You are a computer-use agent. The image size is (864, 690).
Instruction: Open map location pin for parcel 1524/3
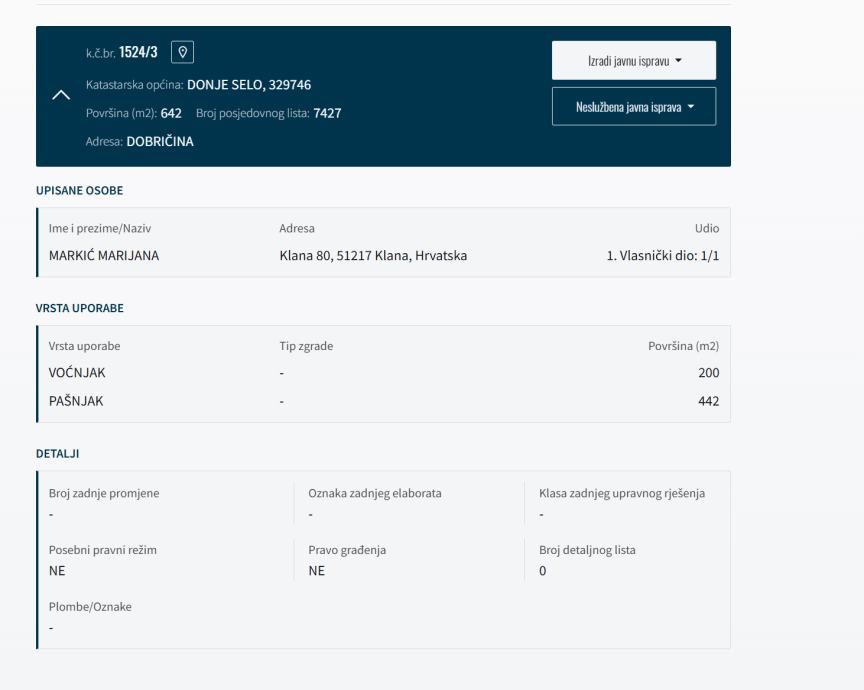pos(182,52)
